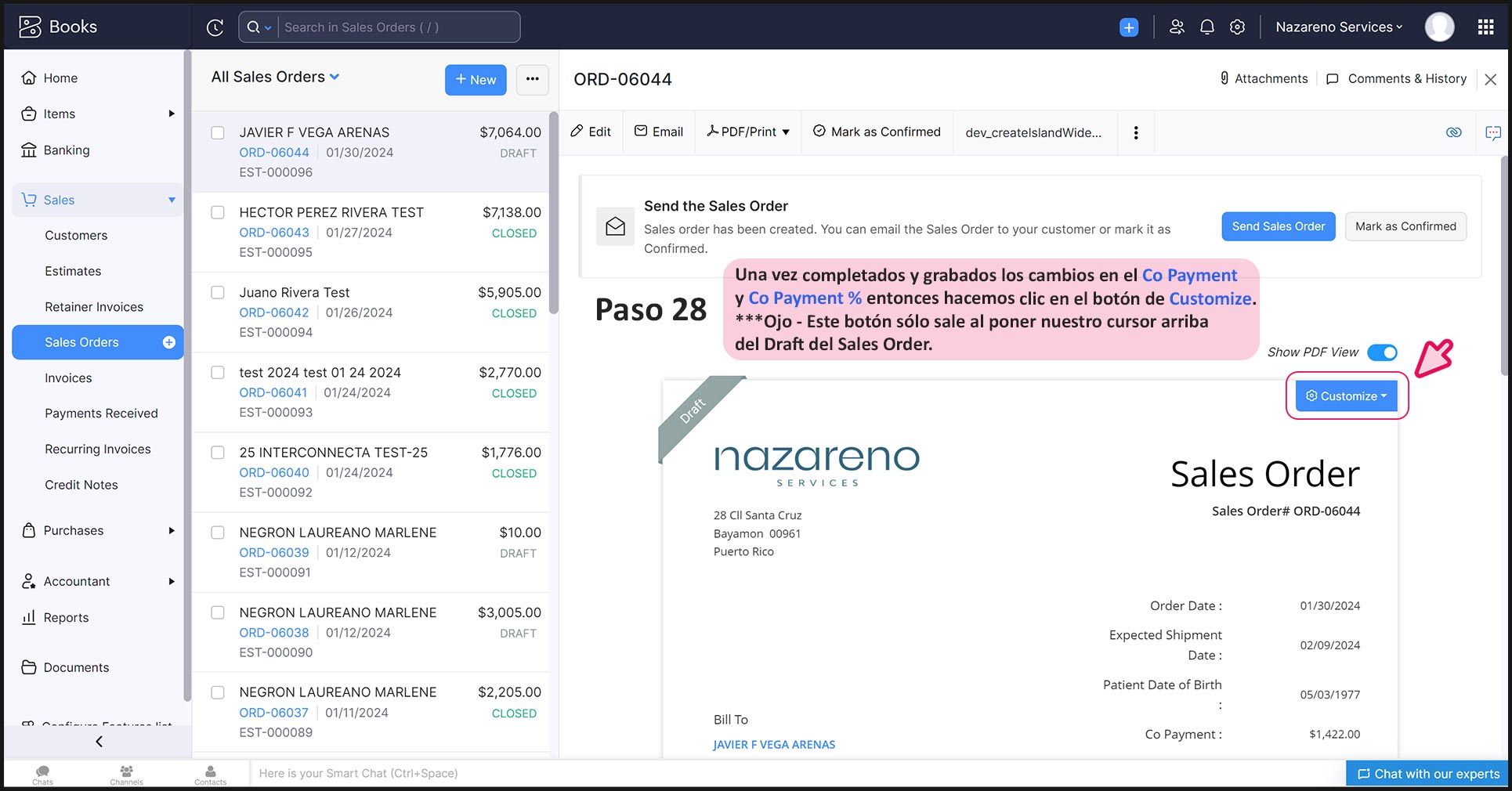This screenshot has height=791, width=1512.
Task: Click the recent activity clock icon
Action: pos(215,27)
